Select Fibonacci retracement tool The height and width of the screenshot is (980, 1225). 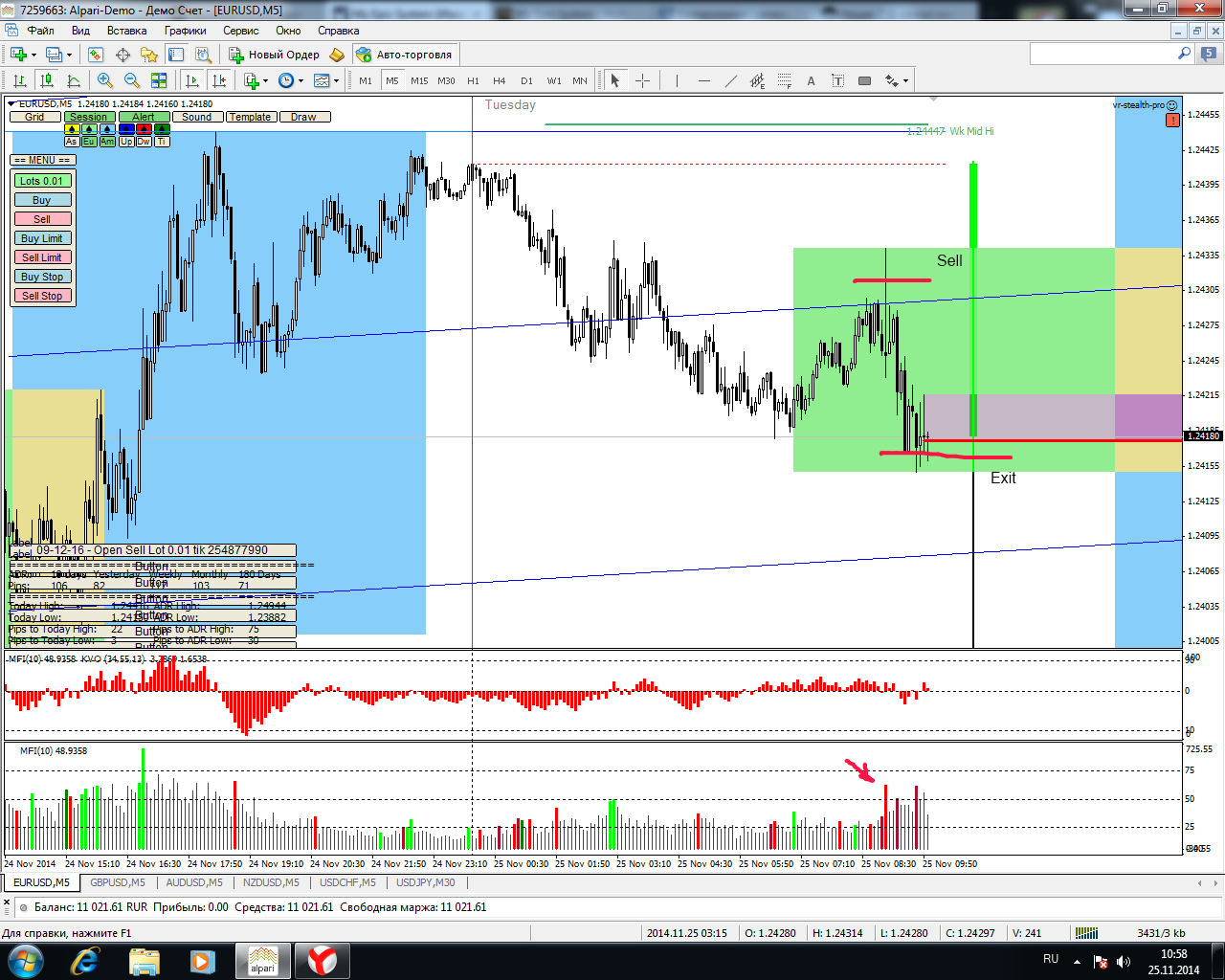pyautogui.click(x=785, y=80)
